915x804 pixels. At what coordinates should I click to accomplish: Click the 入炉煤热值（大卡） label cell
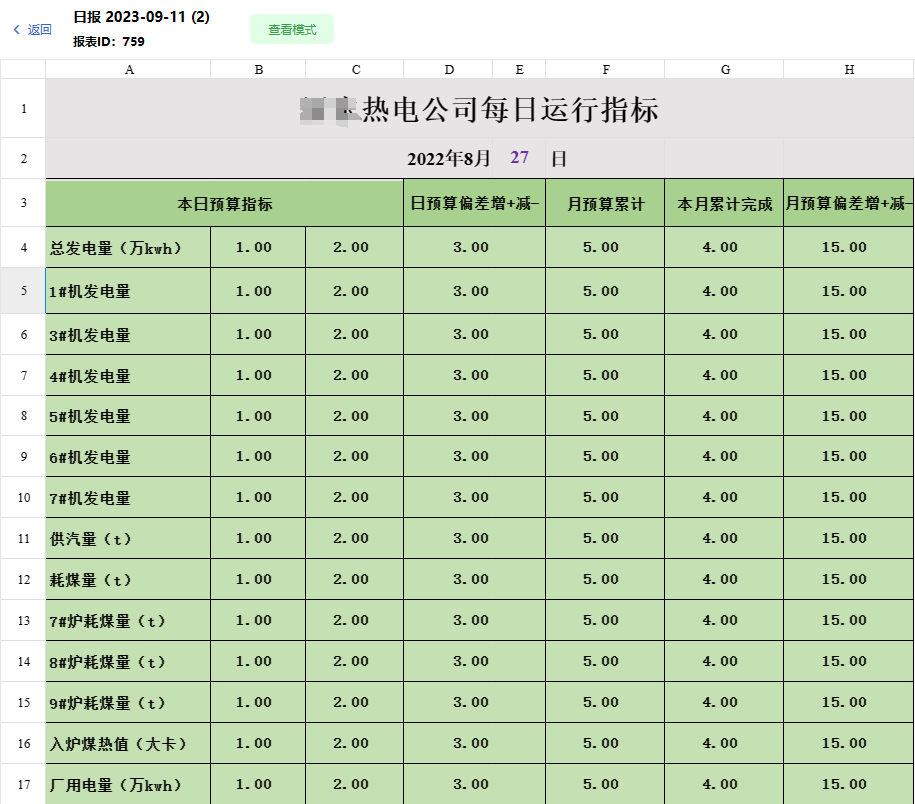(x=127, y=743)
